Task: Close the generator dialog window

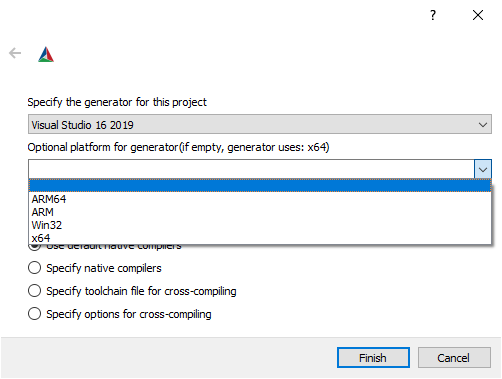Action: pos(478,15)
